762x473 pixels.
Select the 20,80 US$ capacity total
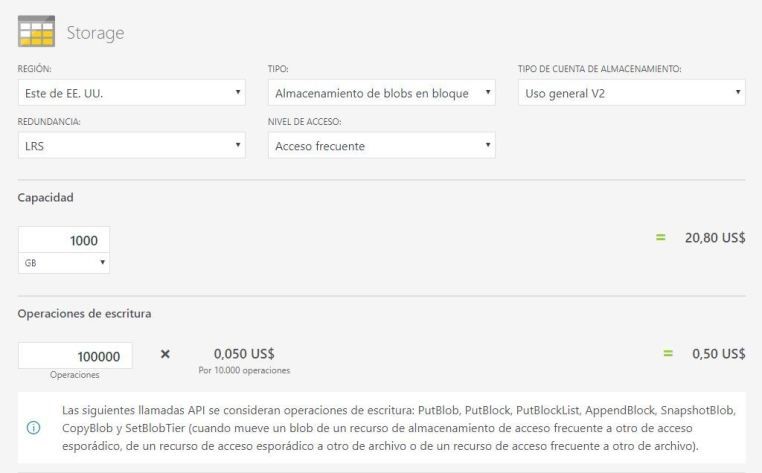[715, 238]
